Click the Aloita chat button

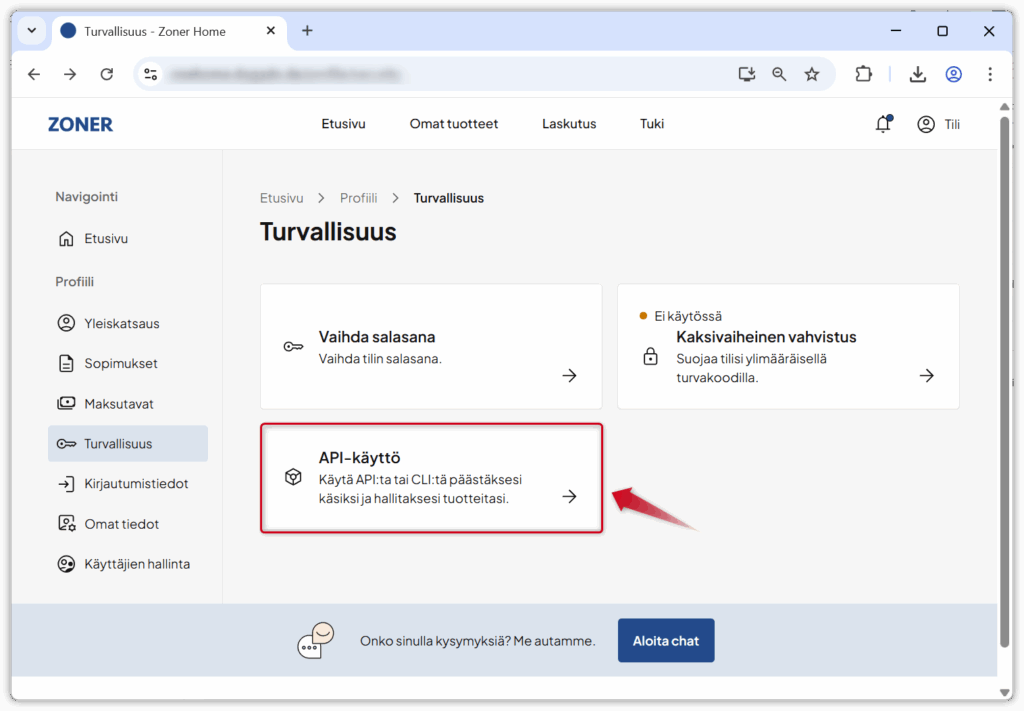click(665, 640)
